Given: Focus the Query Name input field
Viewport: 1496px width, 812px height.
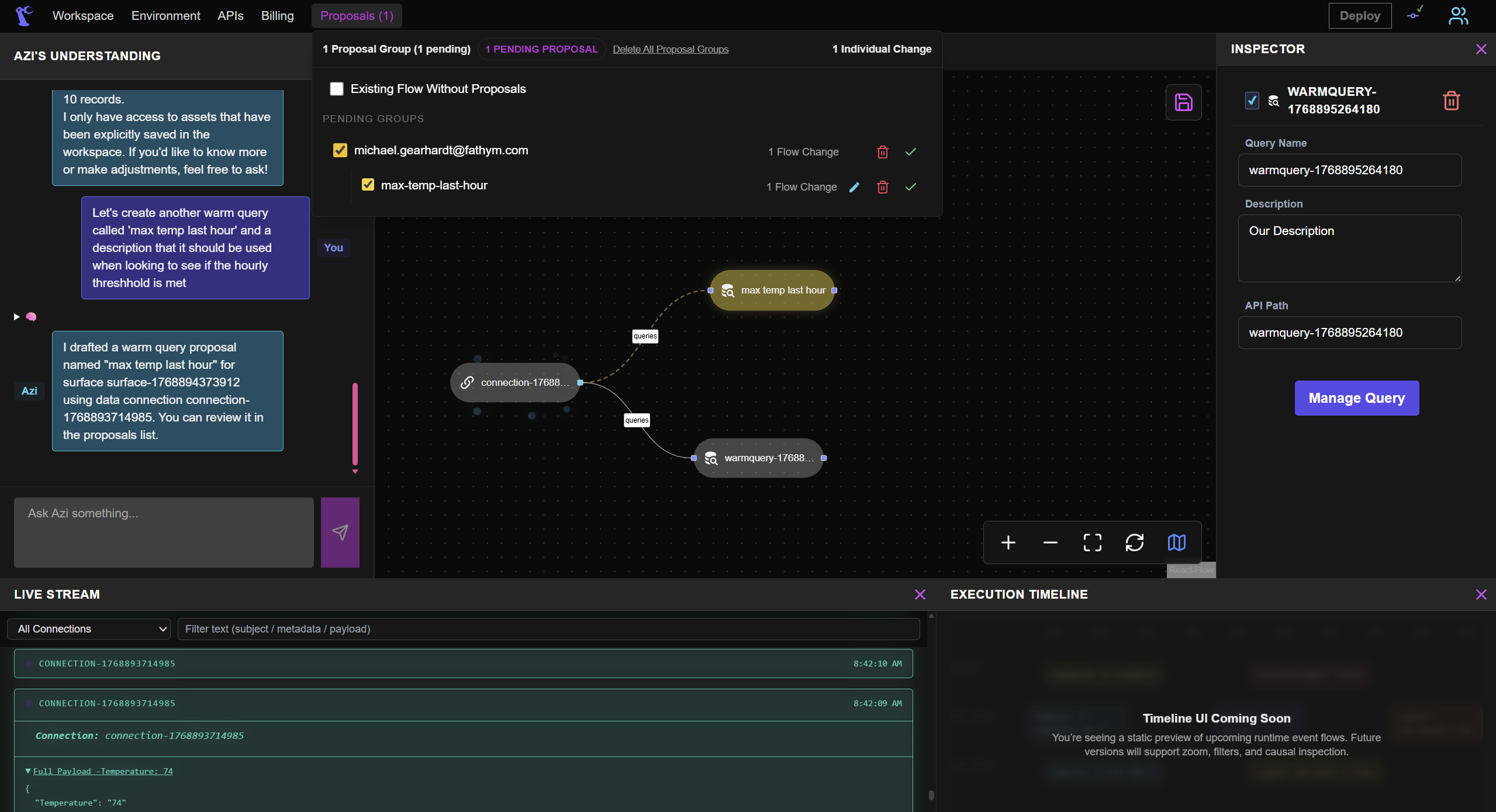Looking at the screenshot, I should point(1349,170).
